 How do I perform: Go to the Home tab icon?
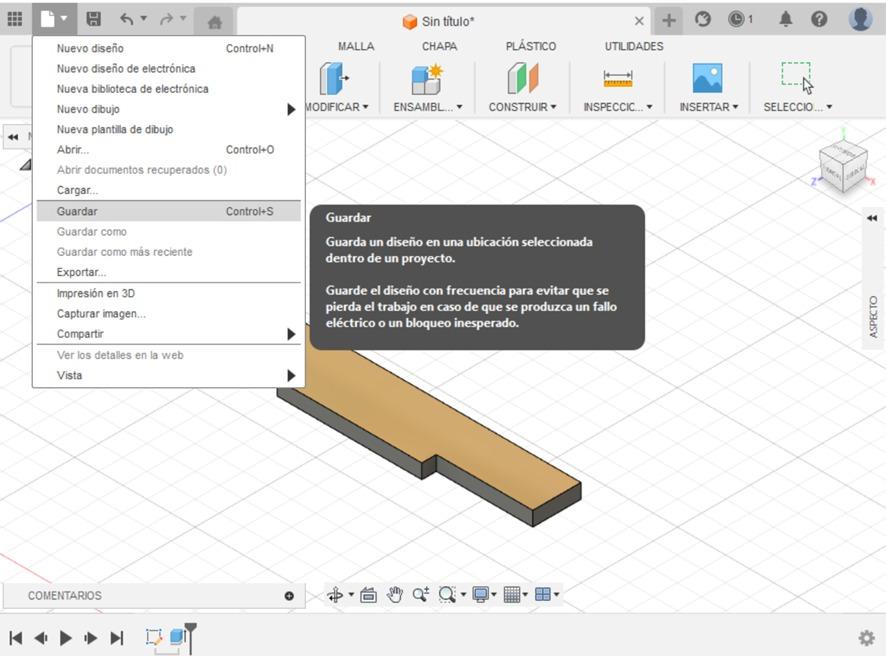[214, 23]
